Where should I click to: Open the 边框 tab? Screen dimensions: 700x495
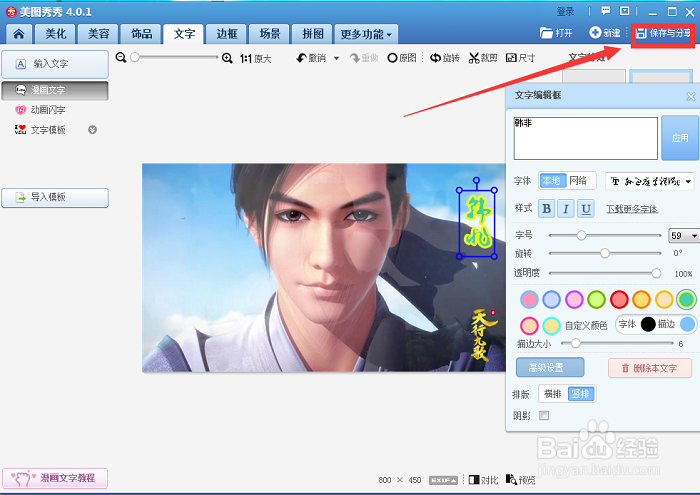click(x=227, y=34)
